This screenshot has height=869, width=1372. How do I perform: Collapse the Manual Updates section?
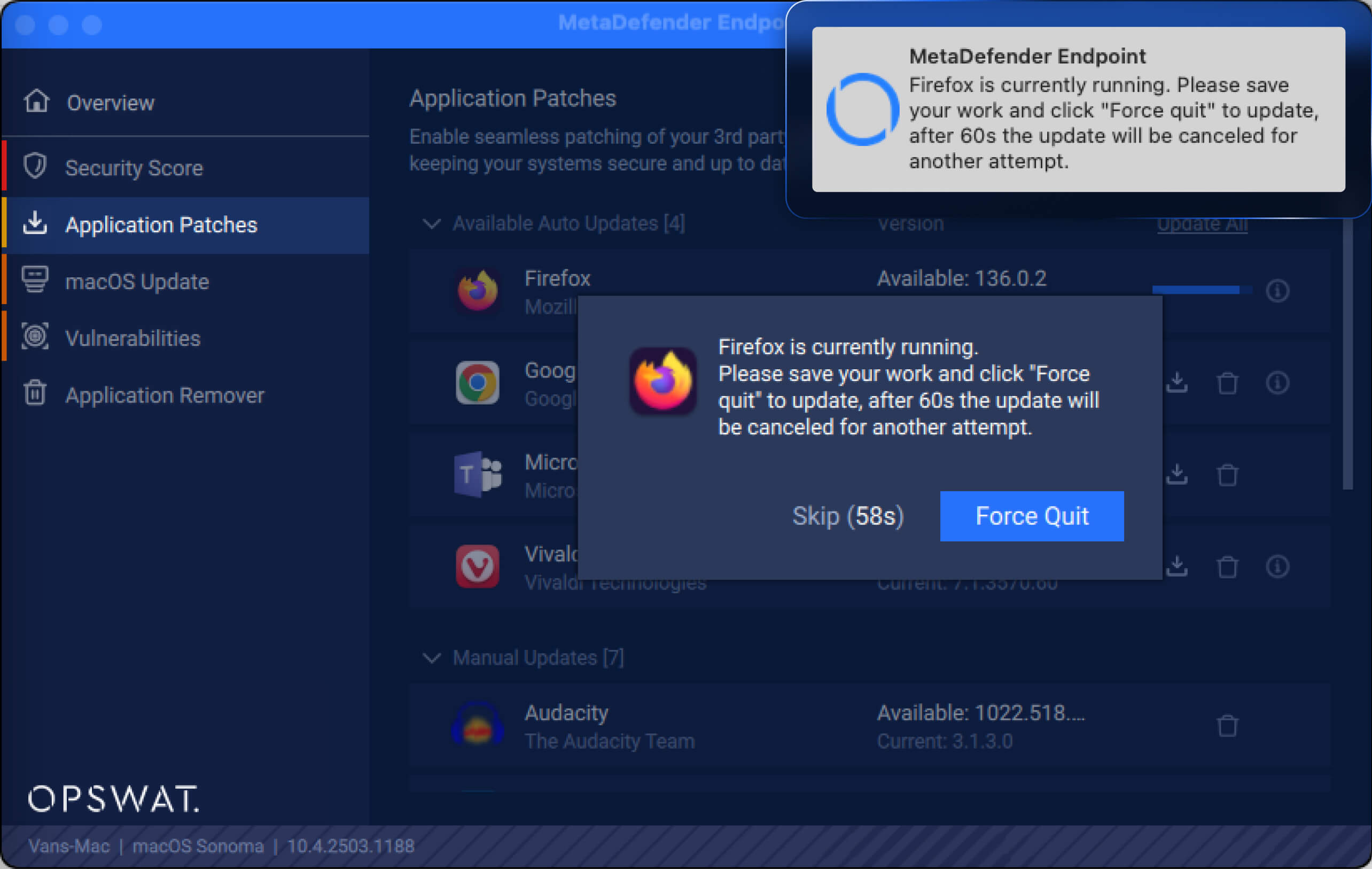coord(432,658)
